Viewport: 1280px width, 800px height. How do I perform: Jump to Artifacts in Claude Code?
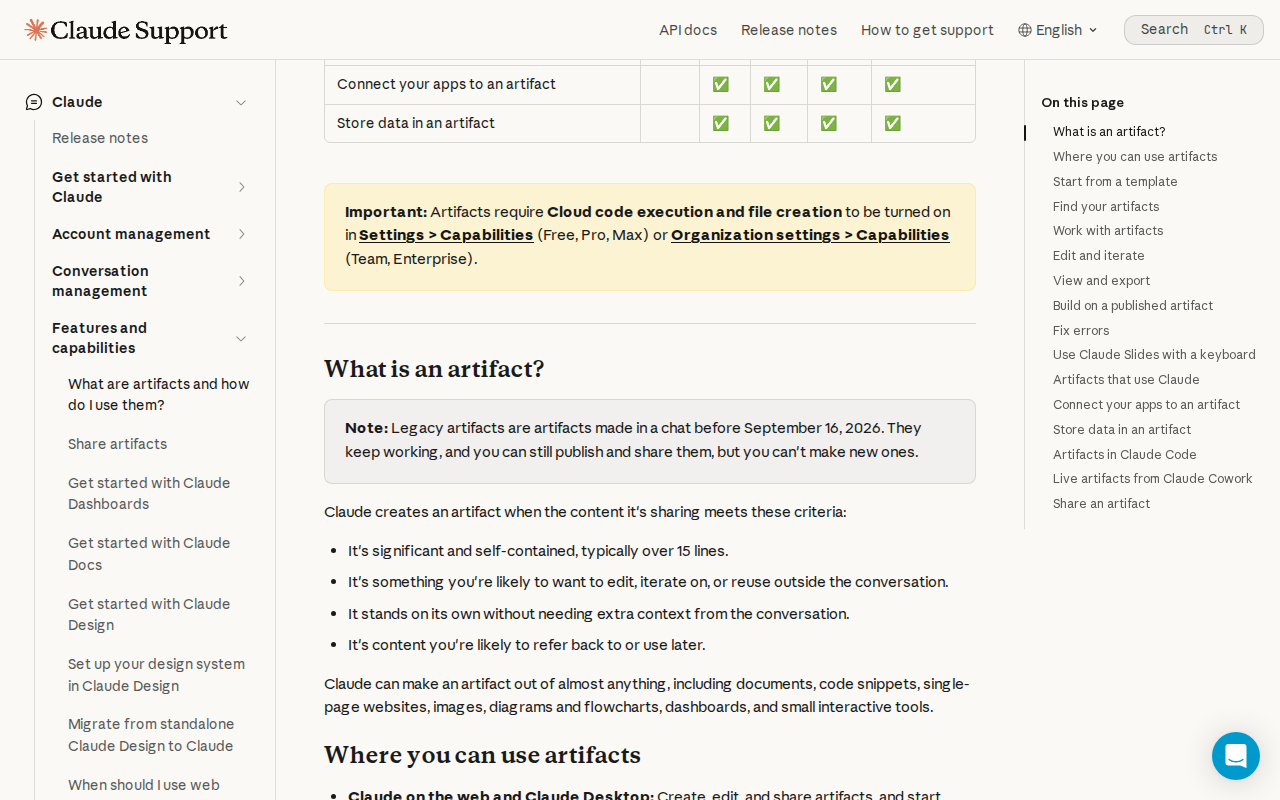pyautogui.click(x=1125, y=455)
